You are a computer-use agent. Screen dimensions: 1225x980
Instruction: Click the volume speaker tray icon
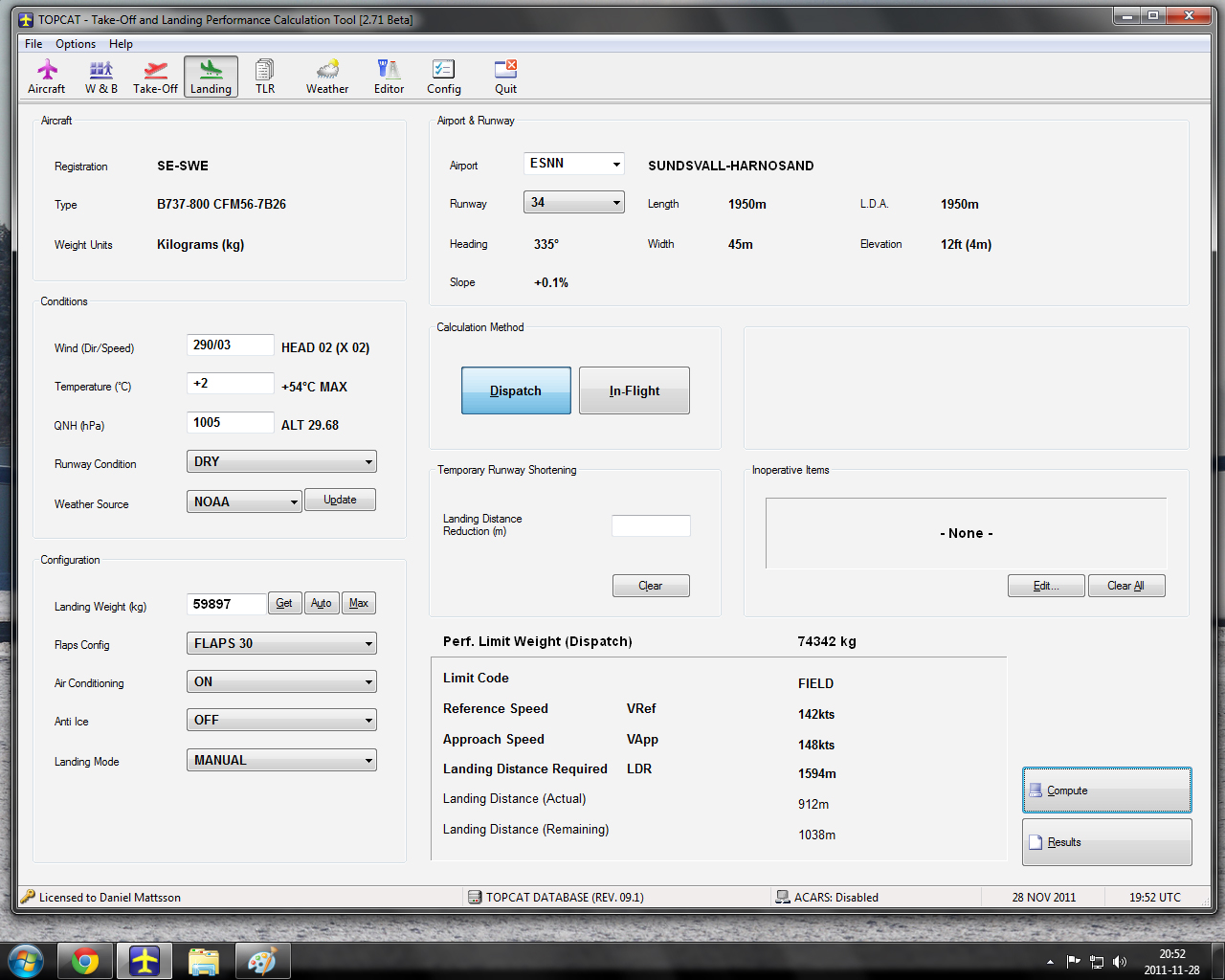[x=1120, y=962]
